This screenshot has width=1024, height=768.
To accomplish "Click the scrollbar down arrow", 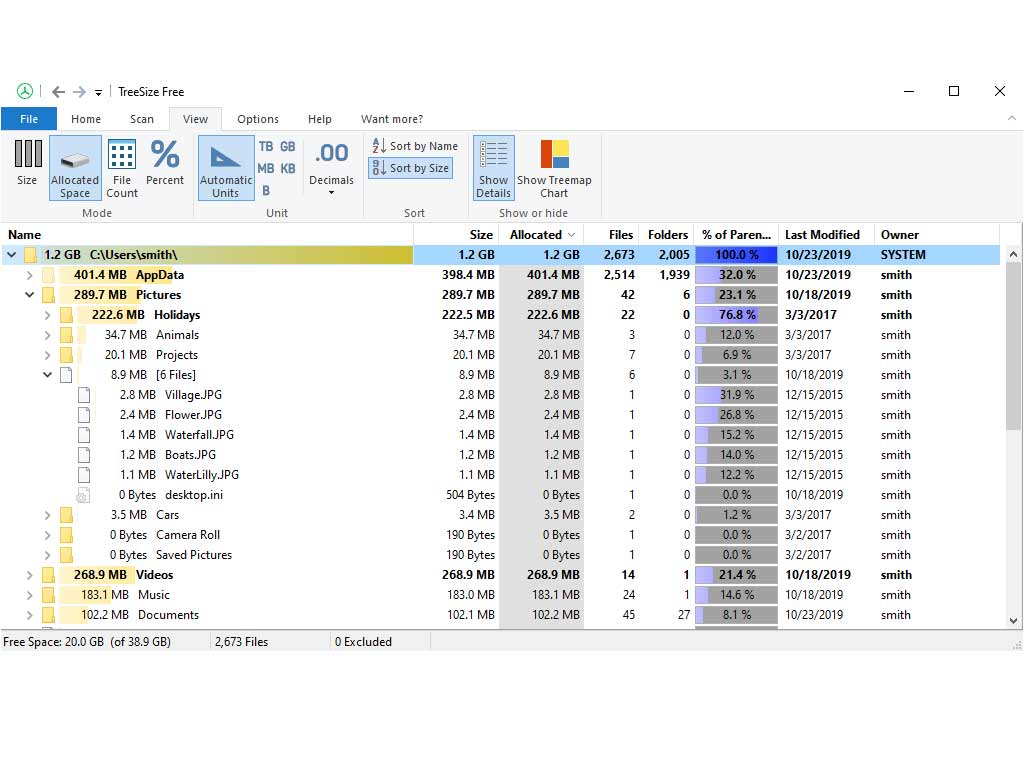I will pos(1013,621).
